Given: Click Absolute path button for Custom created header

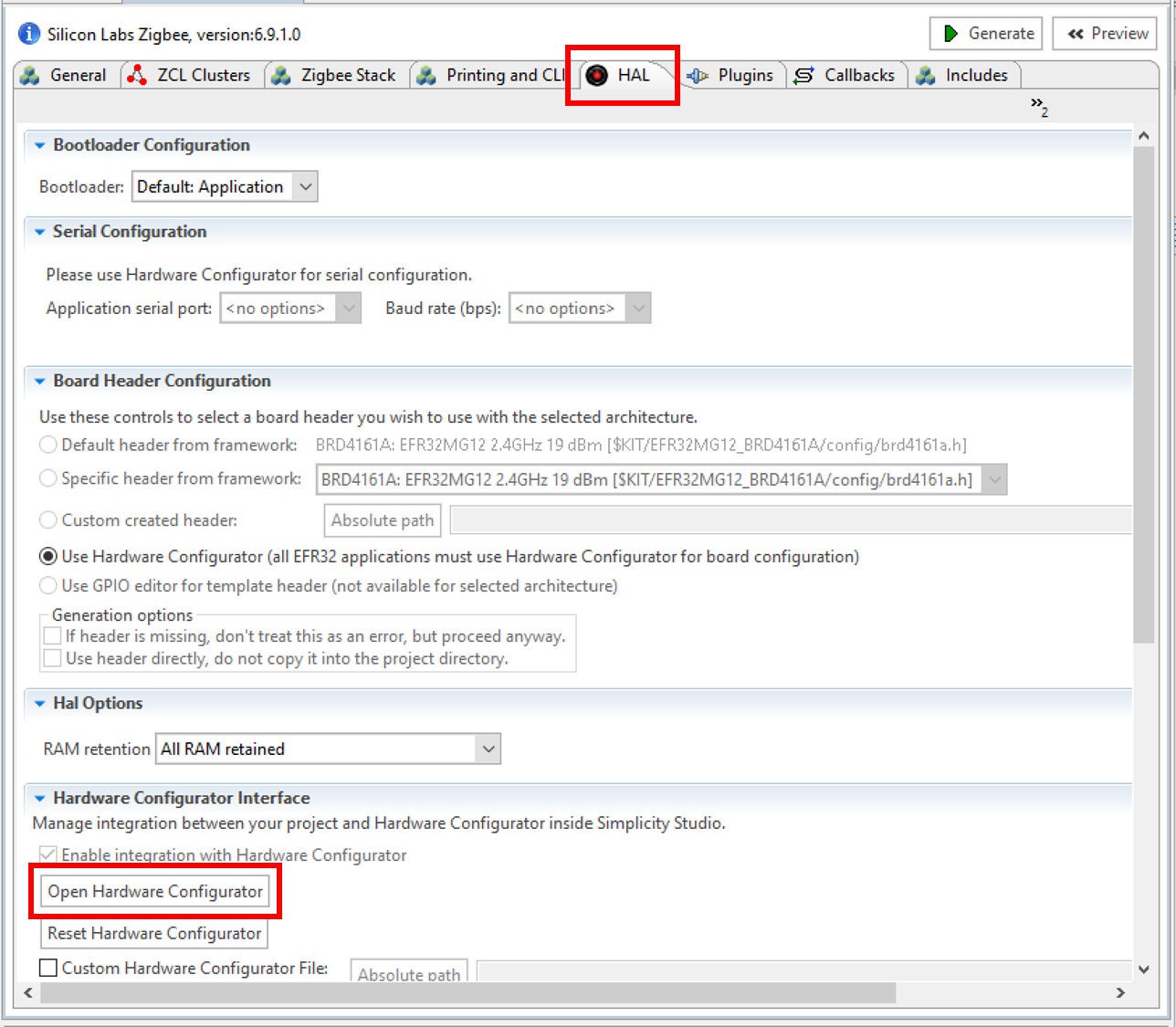Looking at the screenshot, I should (x=383, y=520).
